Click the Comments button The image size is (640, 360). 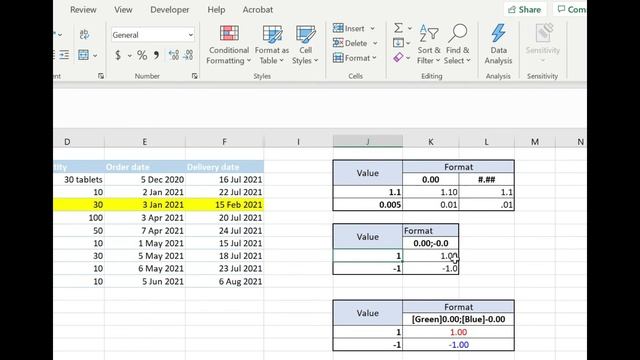coord(570,9)
